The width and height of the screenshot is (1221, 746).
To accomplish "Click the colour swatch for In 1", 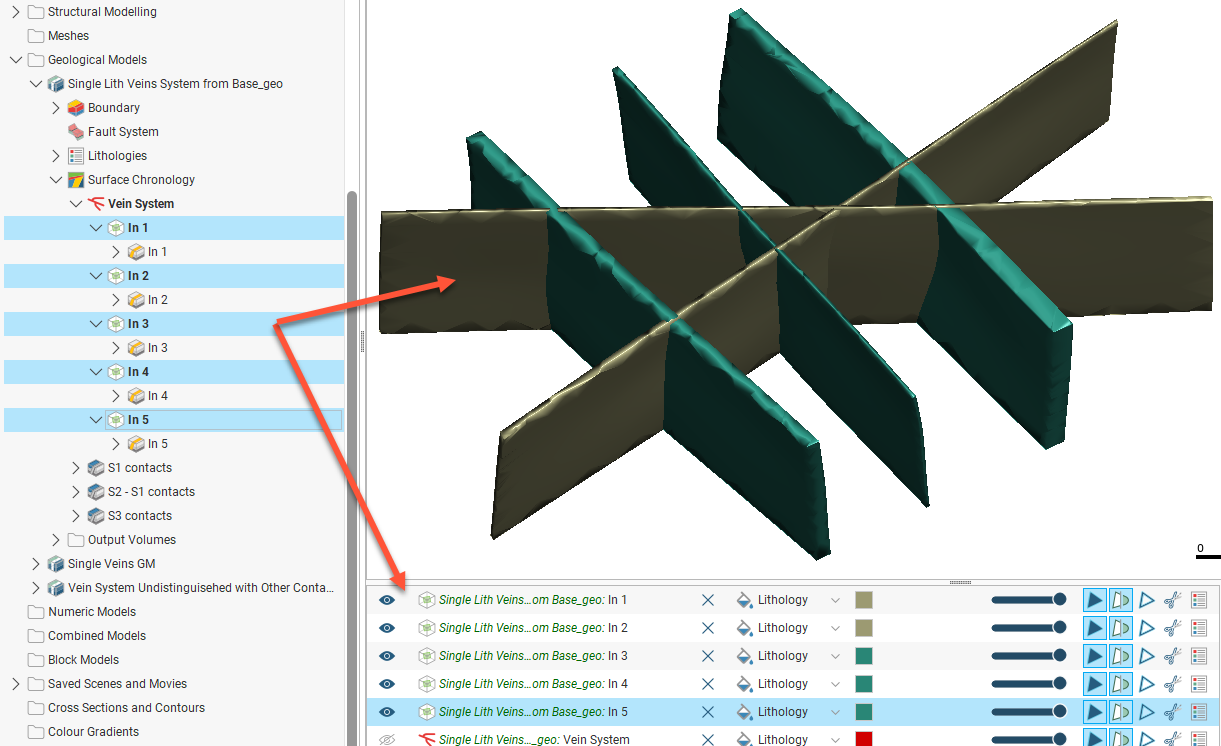I will point(864,600).
